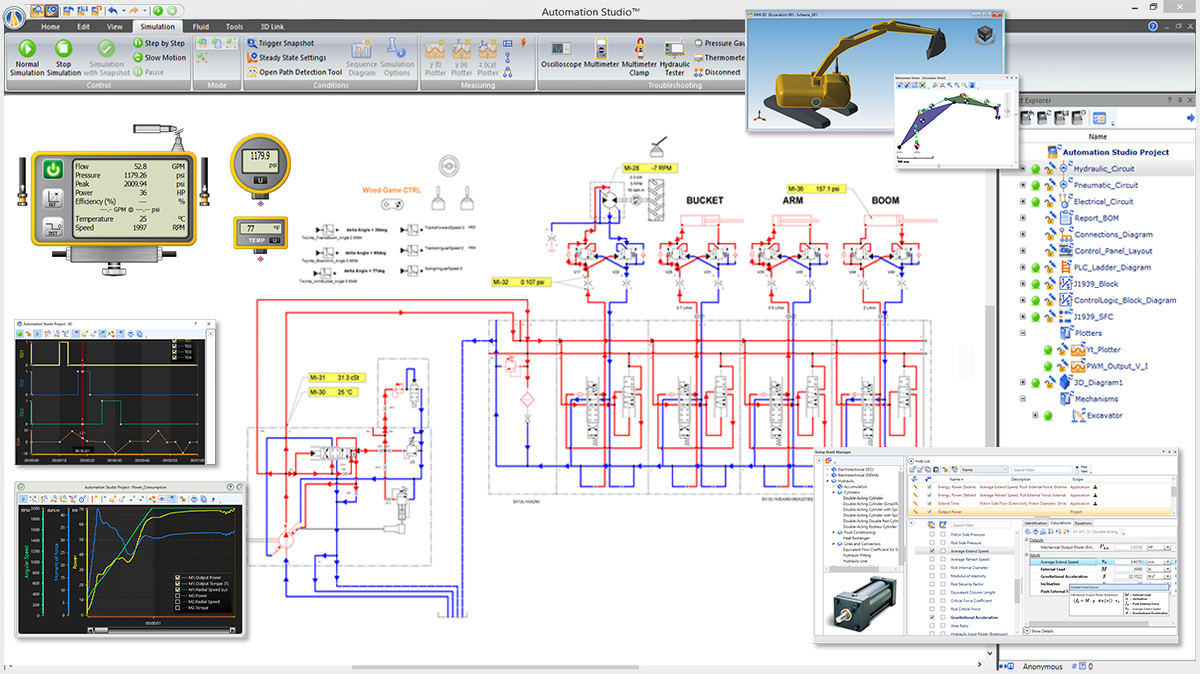Toggle green status light of Yt_Plotter
Viewport: 1200px width, 674px height.
[x=1048, y=350]
